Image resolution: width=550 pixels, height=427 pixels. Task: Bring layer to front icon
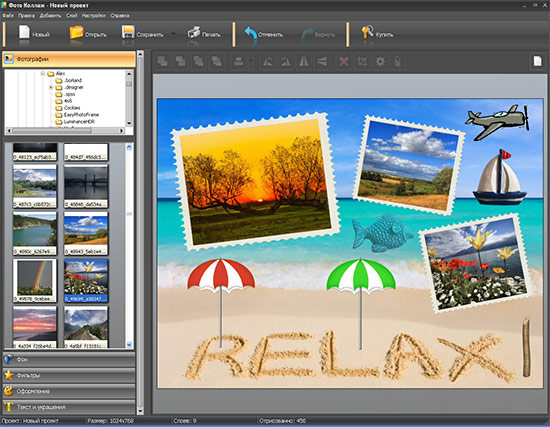pyautogui.click(x=162, y=61)
